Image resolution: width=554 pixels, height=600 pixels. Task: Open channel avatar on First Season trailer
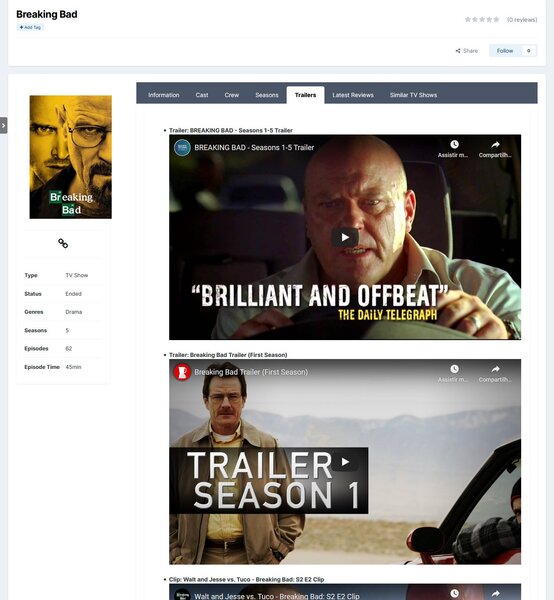click(x=182, y=372)
